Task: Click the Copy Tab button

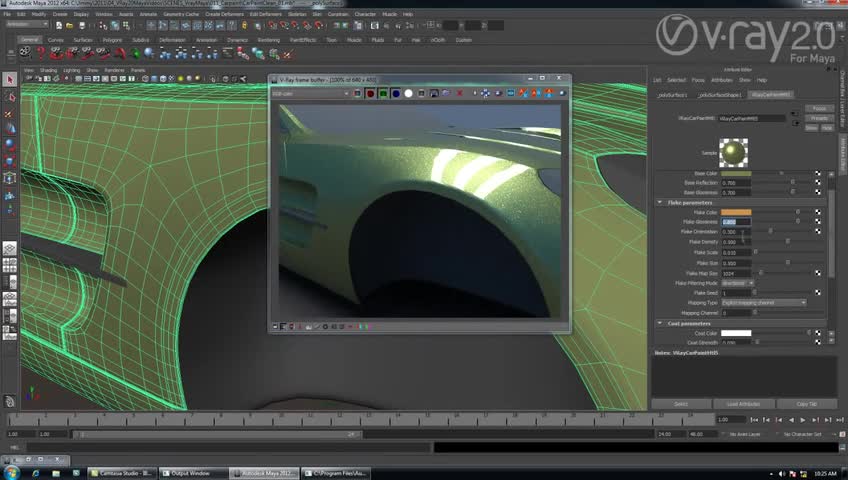Action: click(x=806, y=404)
